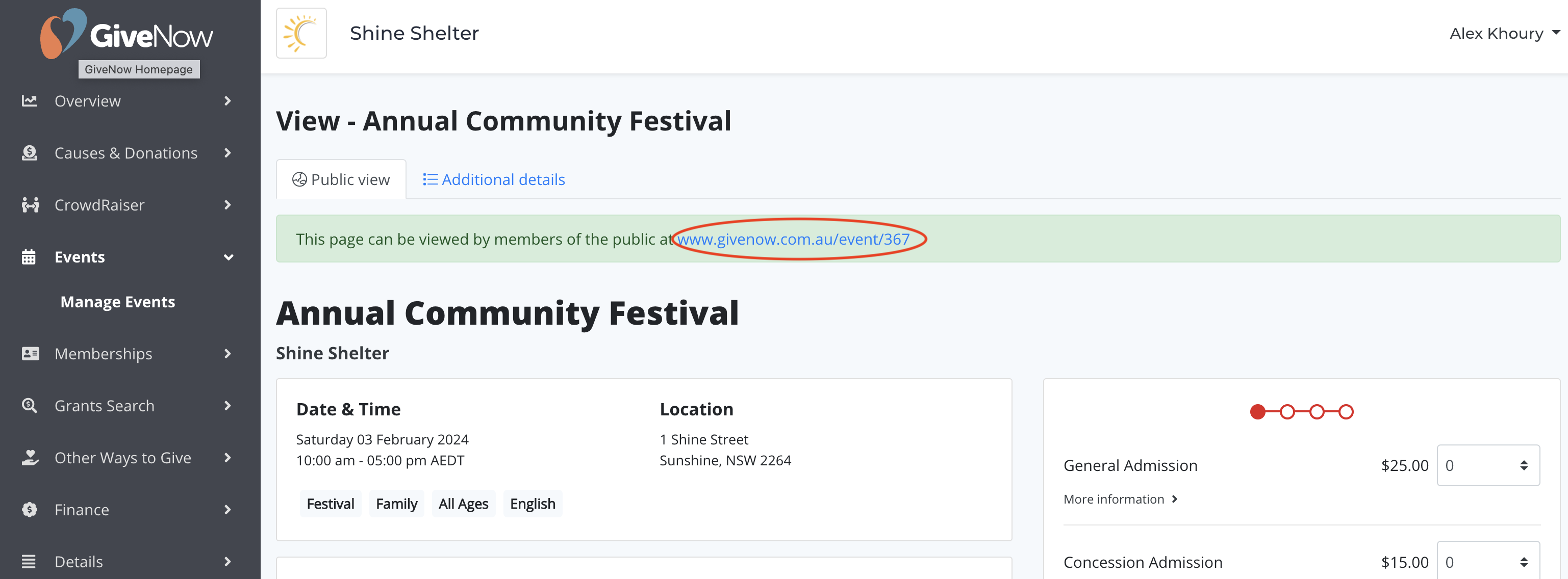Select Manage Events submenu item
The width and height of the screenshot is (1568, 579).
coord(117,302)
